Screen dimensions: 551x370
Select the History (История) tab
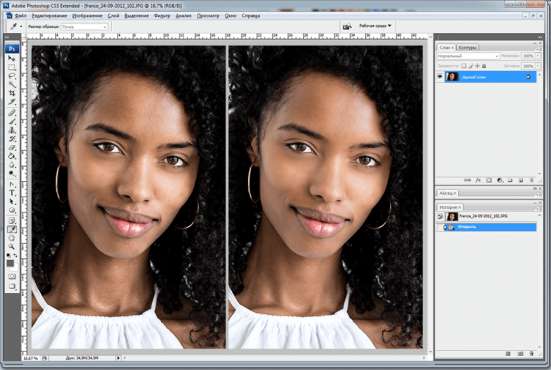click(450, 207)
